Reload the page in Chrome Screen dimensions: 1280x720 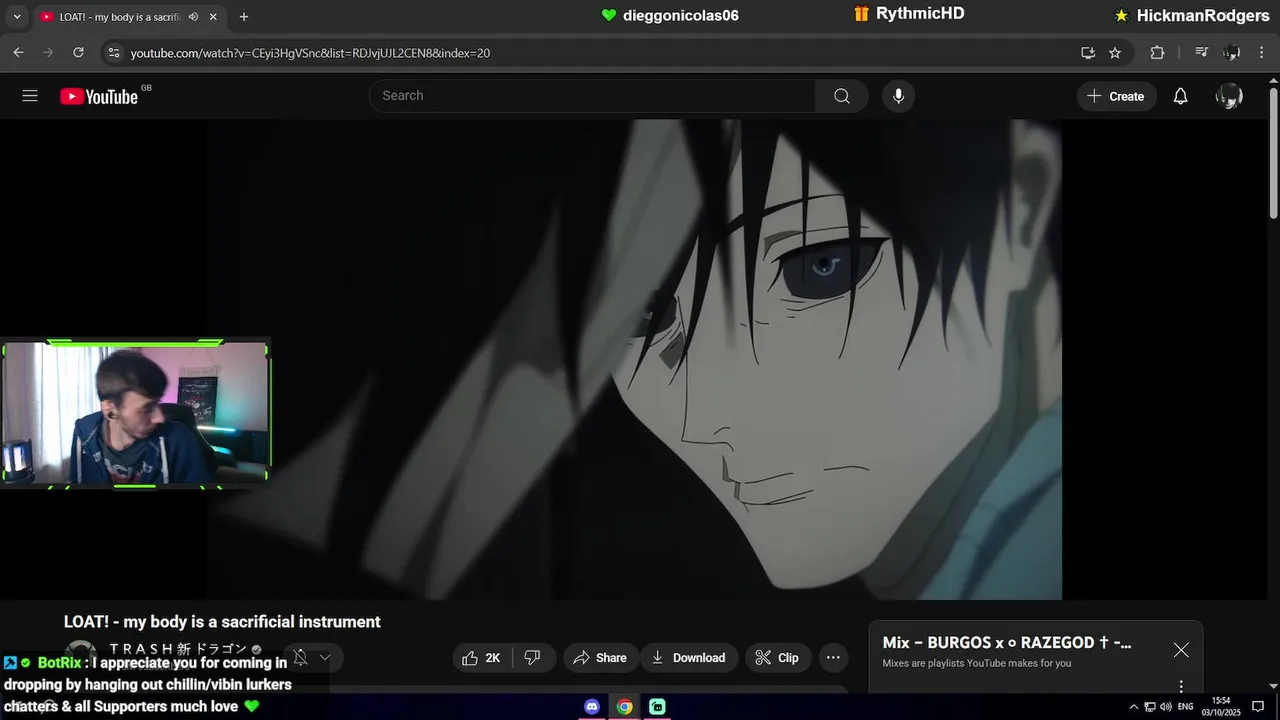click(x=78, y=53)
